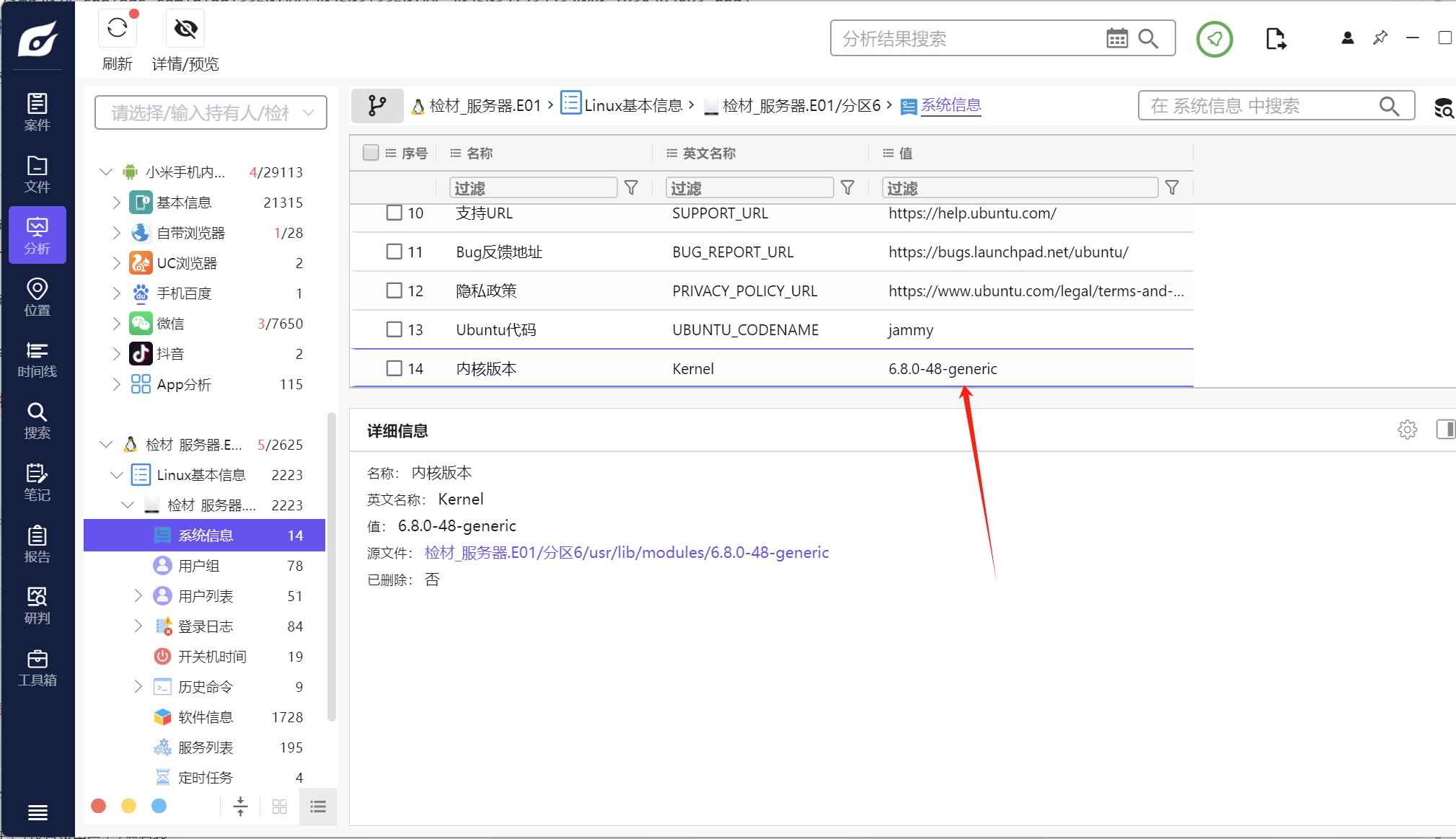The width and height of the screenshot is (1456, 839).
Task: Click Linux基本信息 in the breadcrumb
Action: tap(632, 106)
